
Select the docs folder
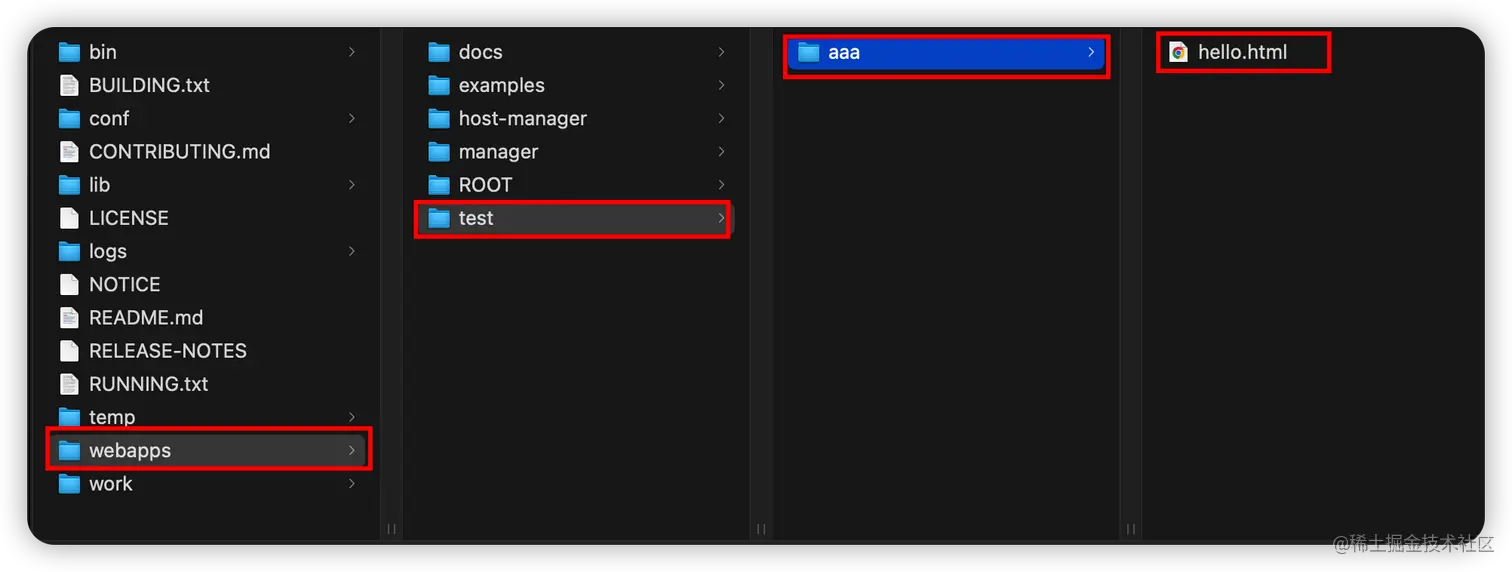480,52
